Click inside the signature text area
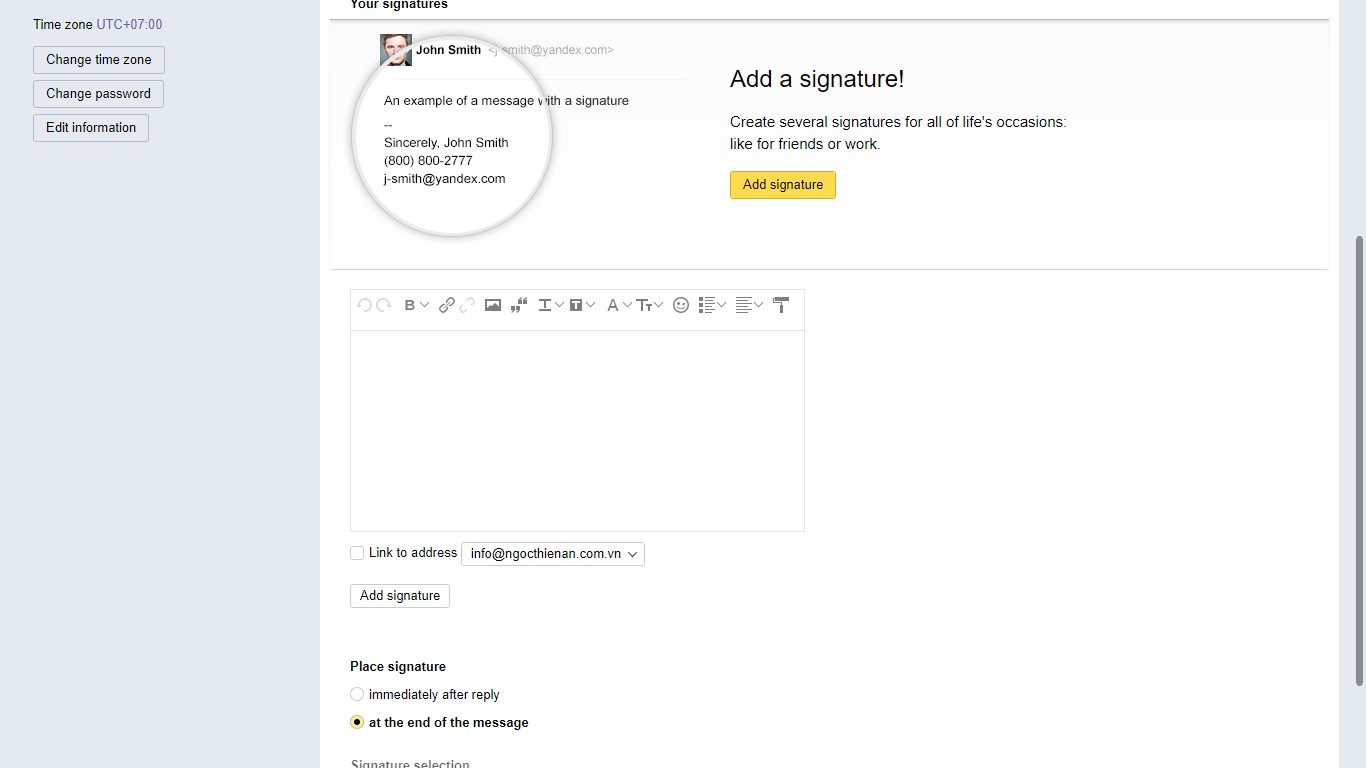The width and height of the screenshot is (1366, 768). [x=577, y=431]
